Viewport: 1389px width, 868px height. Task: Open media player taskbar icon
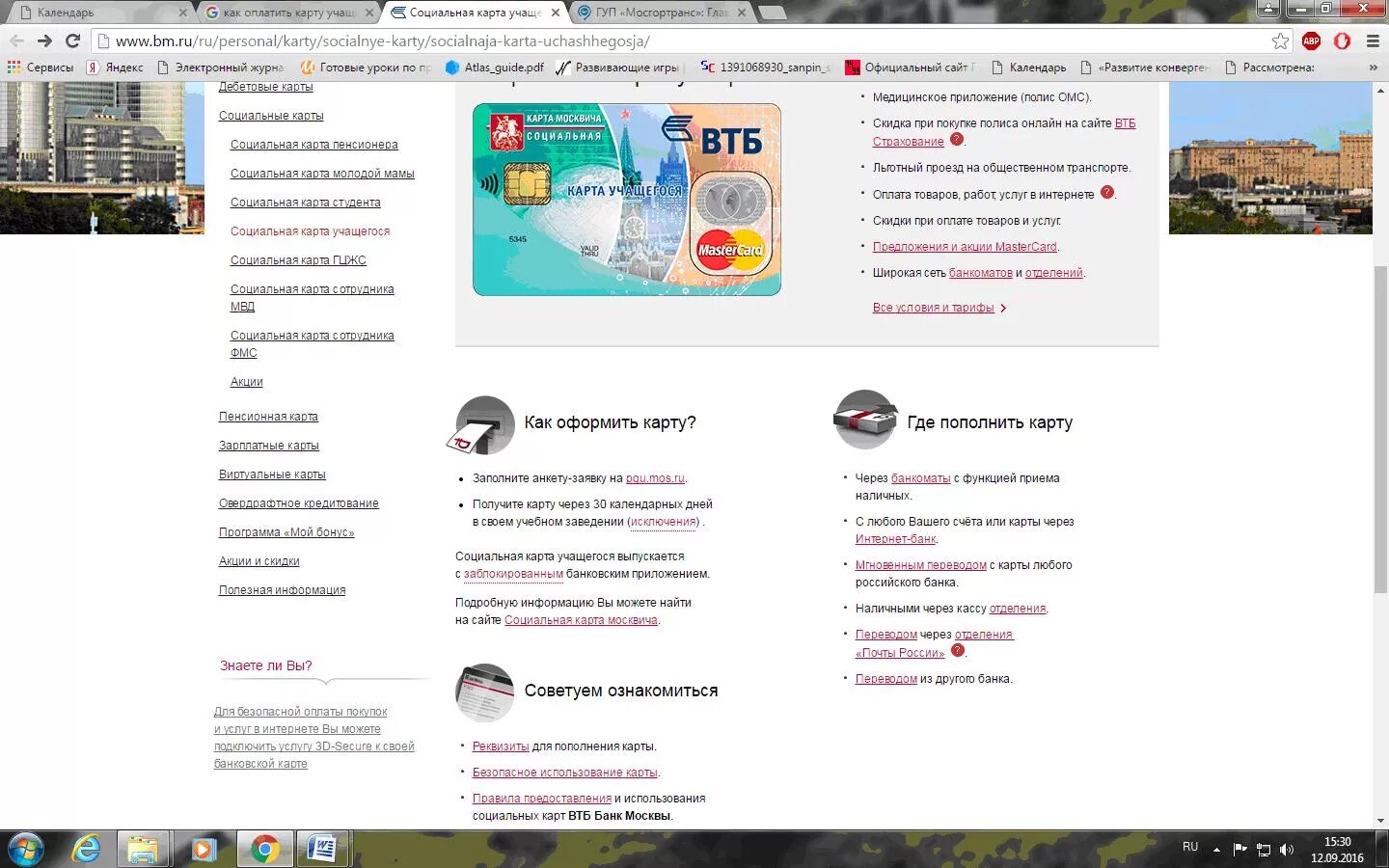point(203,850)
